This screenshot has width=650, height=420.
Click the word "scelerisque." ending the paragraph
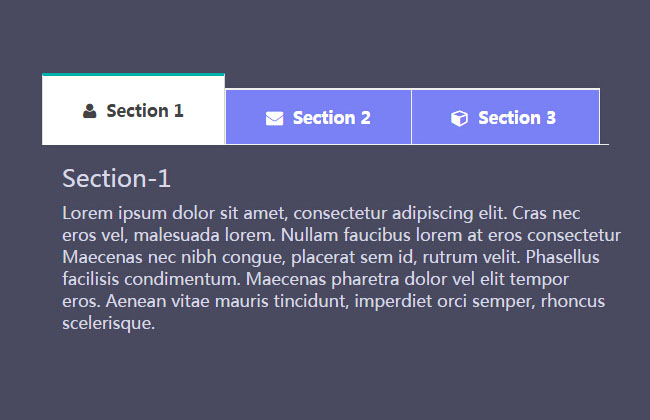(108, 323)
